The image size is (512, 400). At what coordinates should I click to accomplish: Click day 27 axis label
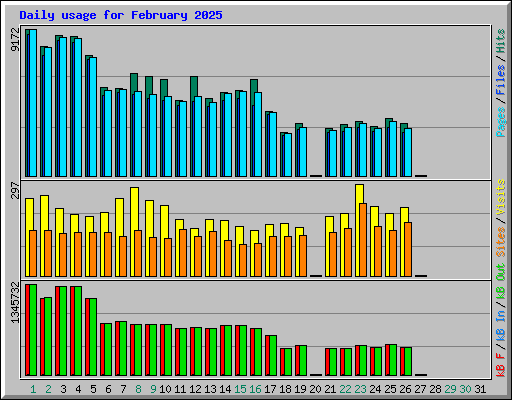pos(420,389)
